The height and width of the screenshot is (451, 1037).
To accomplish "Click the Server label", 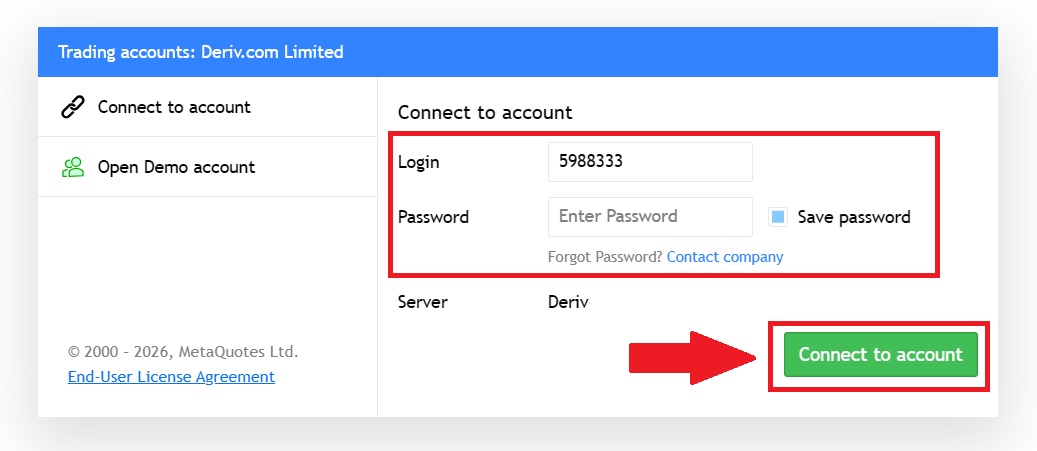I will (422, 301).
